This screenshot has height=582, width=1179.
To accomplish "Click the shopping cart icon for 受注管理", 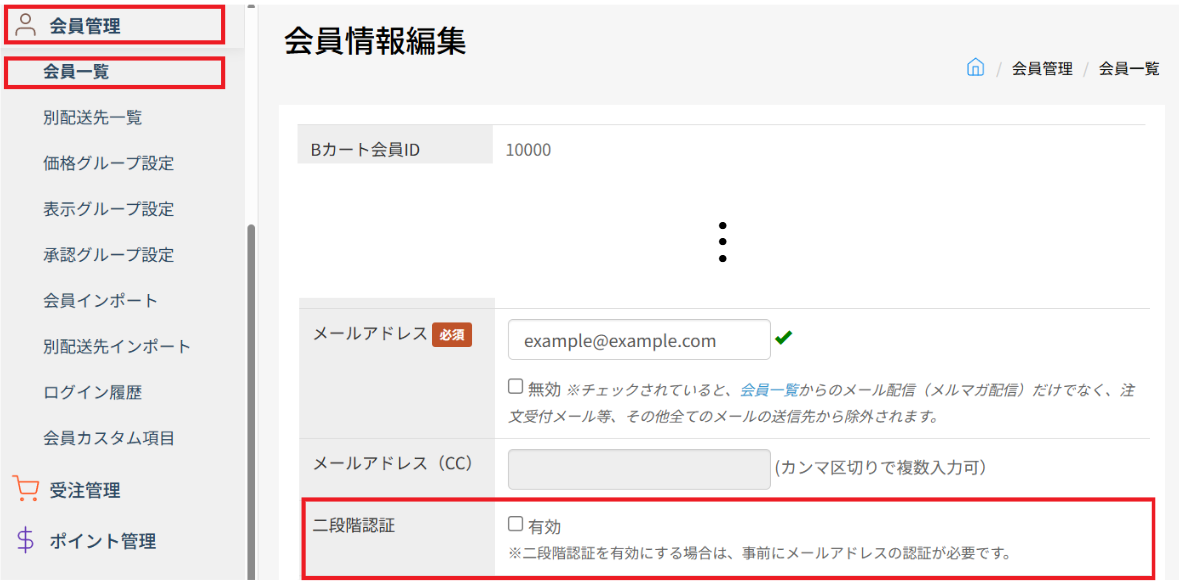I will (25, 490).
